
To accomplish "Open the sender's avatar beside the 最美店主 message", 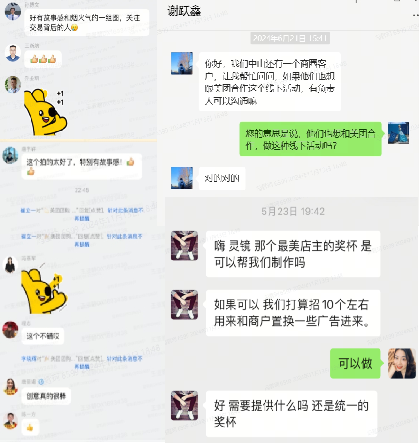I will (x=184, y=246).
